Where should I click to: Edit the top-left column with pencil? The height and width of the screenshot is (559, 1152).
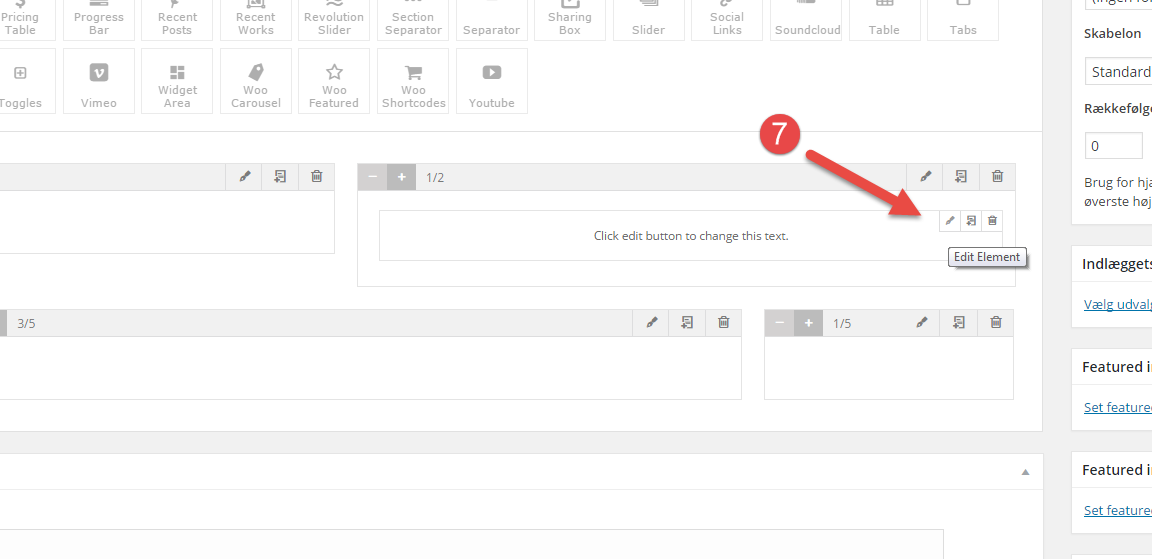[245, 177]
